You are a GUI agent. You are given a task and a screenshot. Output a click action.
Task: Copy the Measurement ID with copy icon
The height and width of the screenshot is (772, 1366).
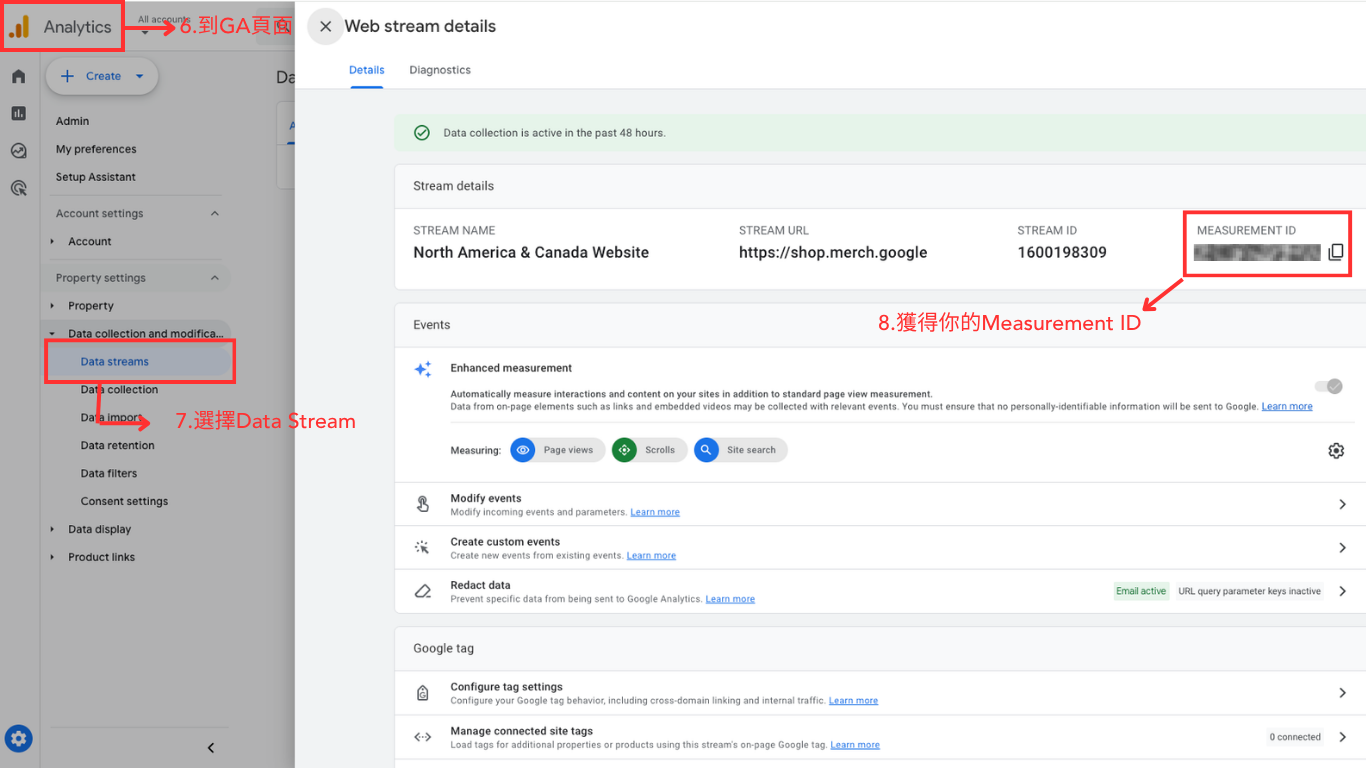pos(1335,253)
